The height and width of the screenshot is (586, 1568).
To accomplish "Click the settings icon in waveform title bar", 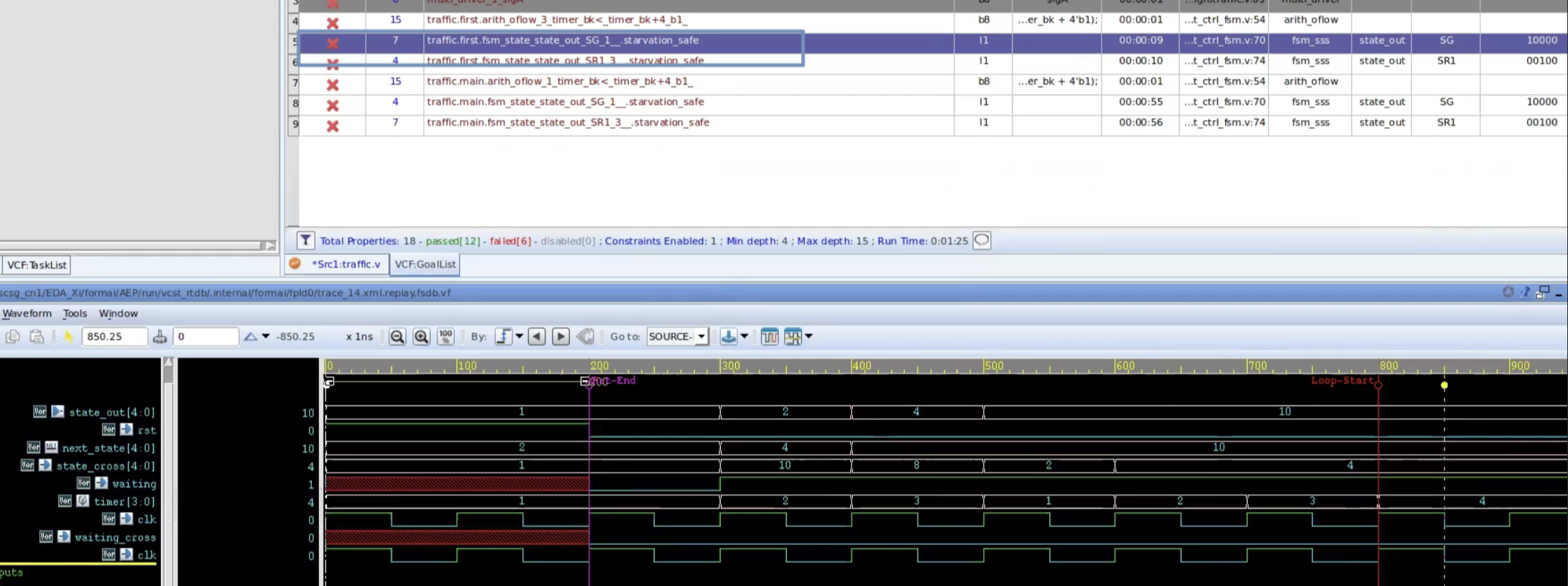I will (1508, 292).
